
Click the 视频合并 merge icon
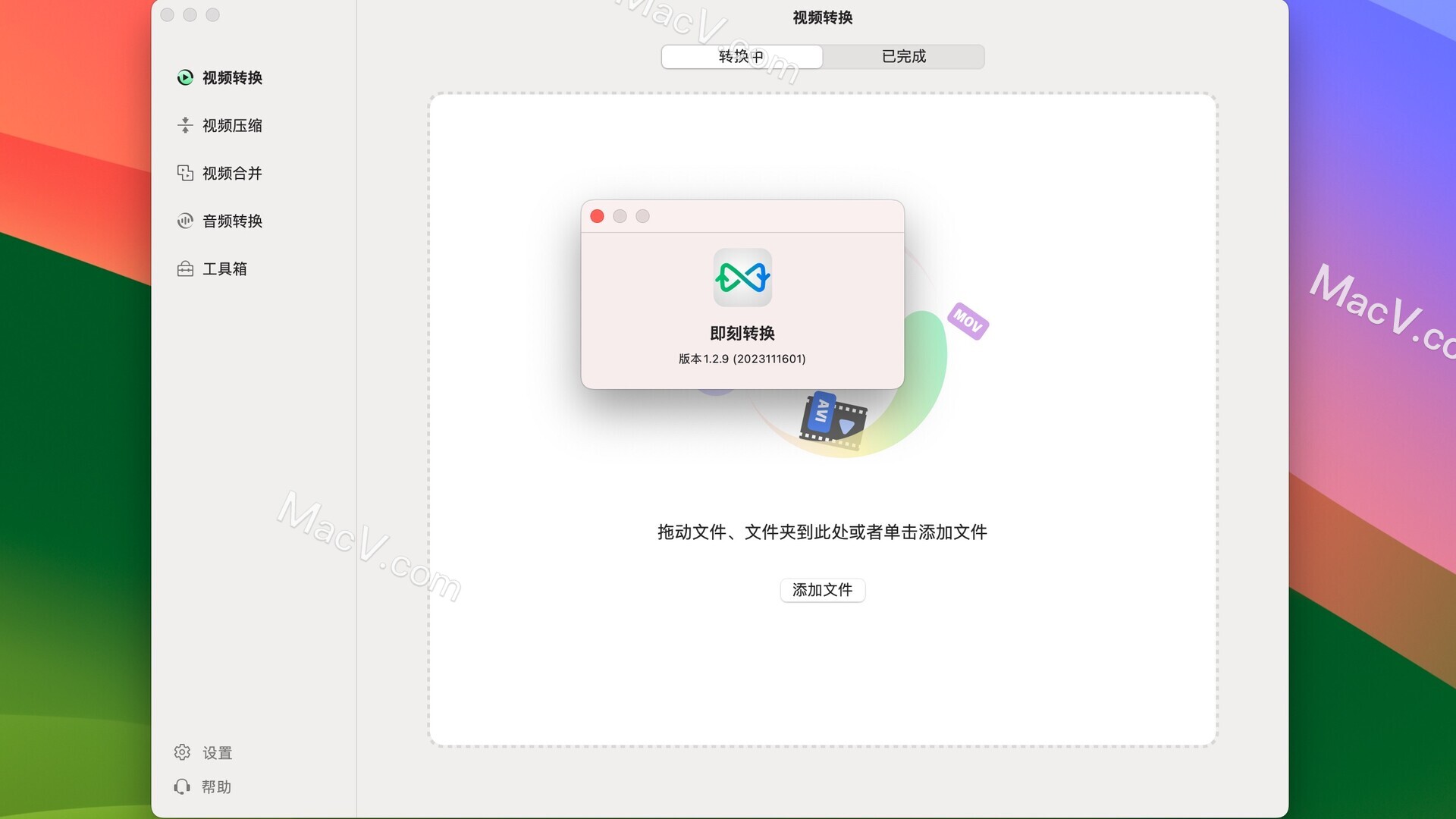coord(185,173)
